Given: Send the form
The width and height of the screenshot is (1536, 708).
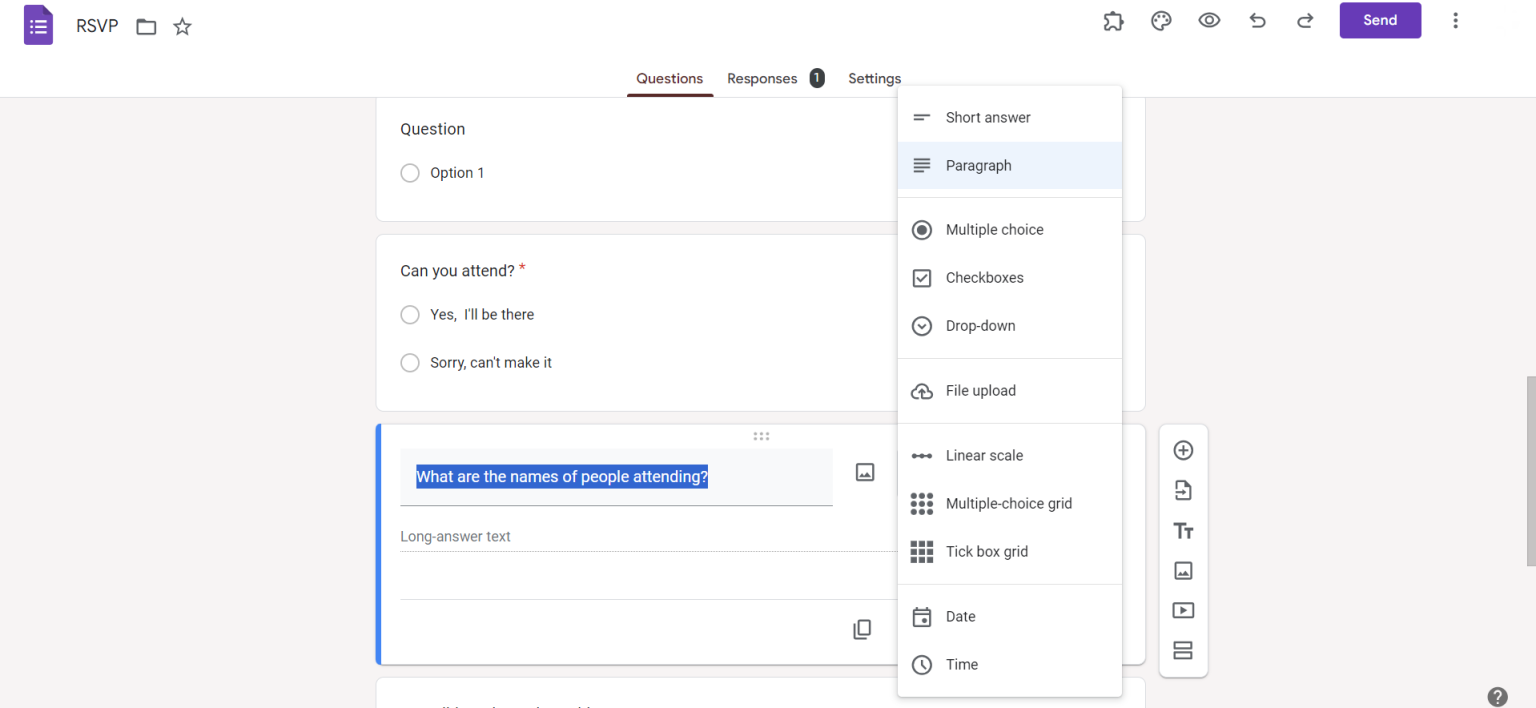Looking at the screenshot, I should click(1380, 20).
